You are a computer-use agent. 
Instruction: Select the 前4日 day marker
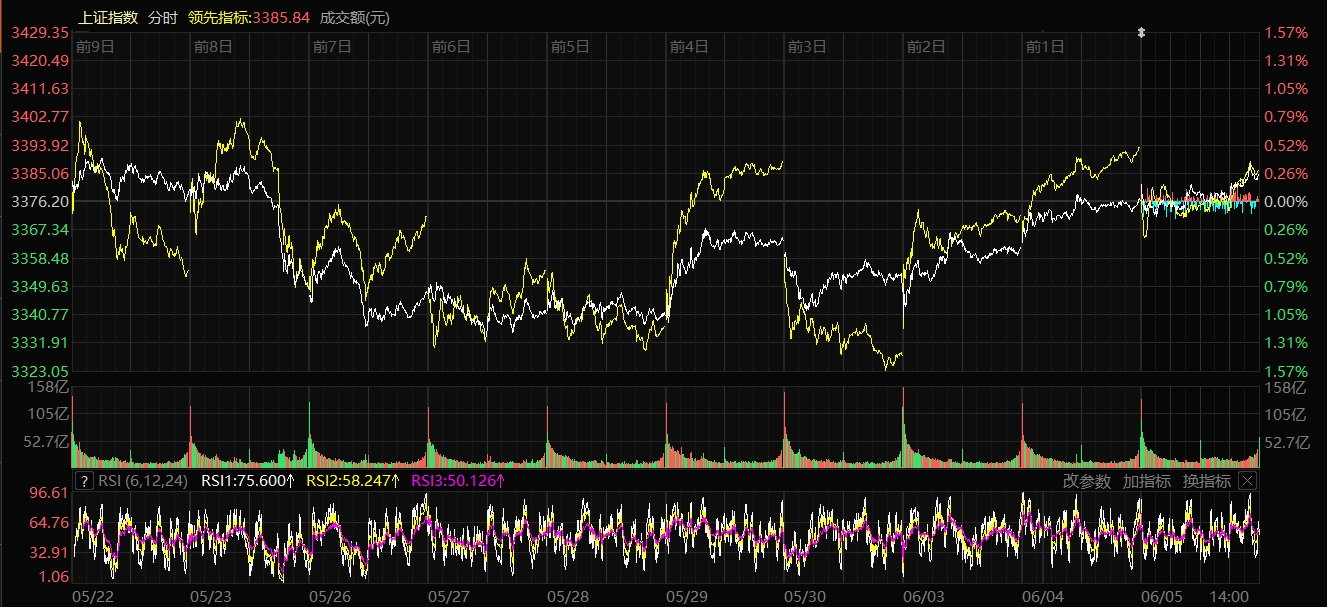click(689, 46)
